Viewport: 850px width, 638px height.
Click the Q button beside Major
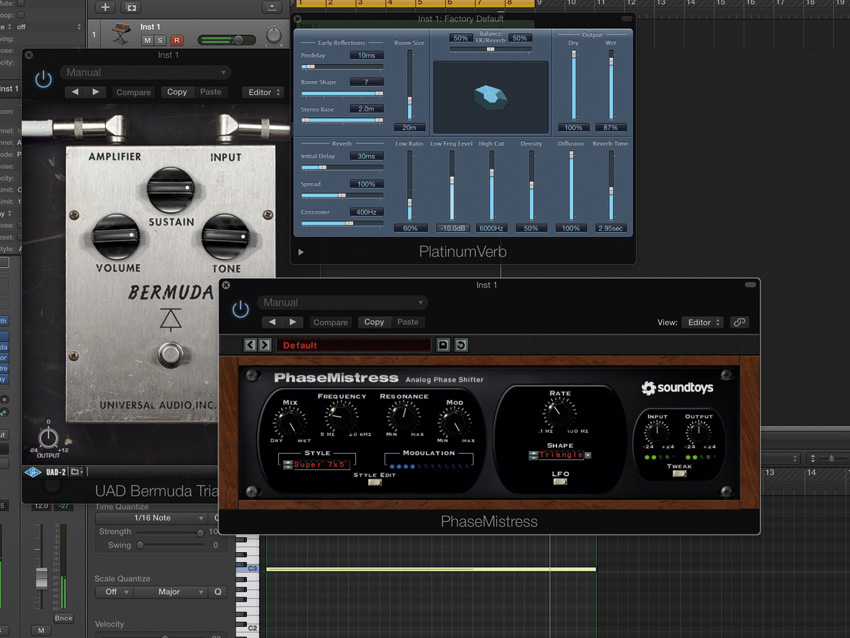tap(217, 592)
